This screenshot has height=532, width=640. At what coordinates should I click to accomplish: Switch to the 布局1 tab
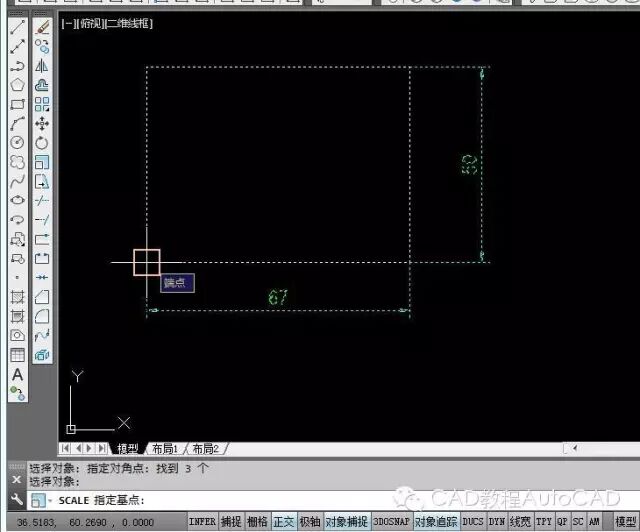pos(165,449)
